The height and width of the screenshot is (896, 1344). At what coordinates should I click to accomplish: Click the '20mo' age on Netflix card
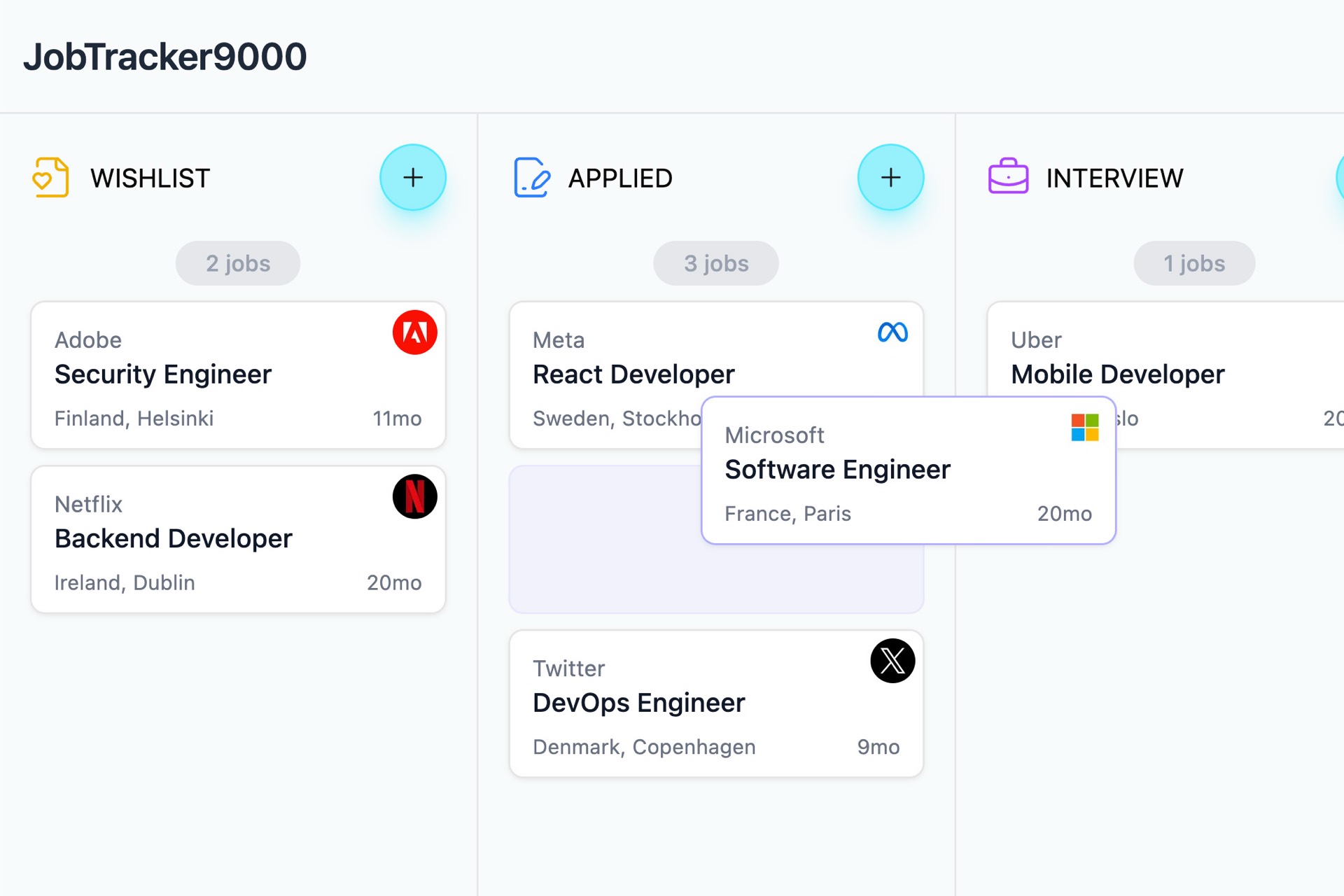(394, 583)
